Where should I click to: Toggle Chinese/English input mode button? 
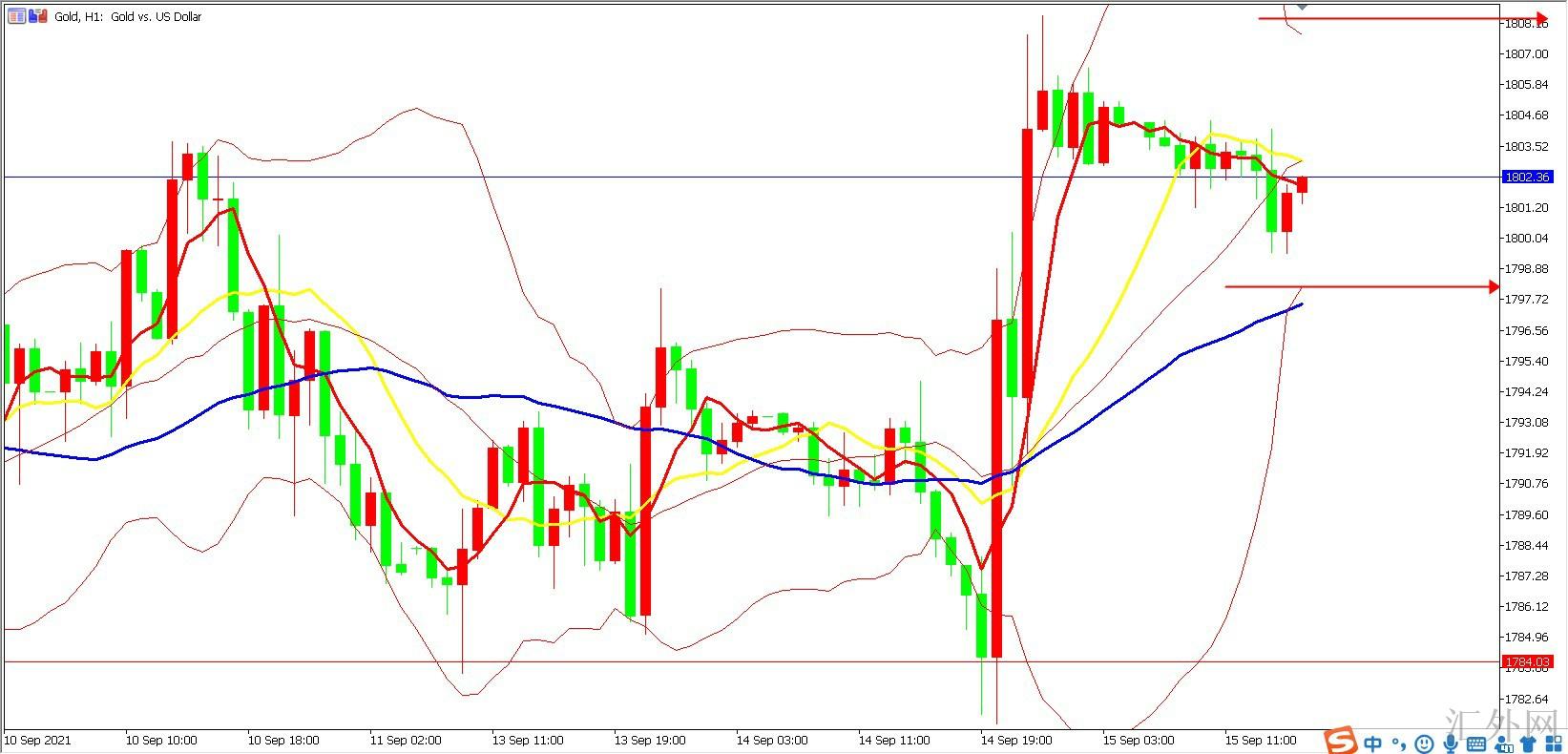1372,744
